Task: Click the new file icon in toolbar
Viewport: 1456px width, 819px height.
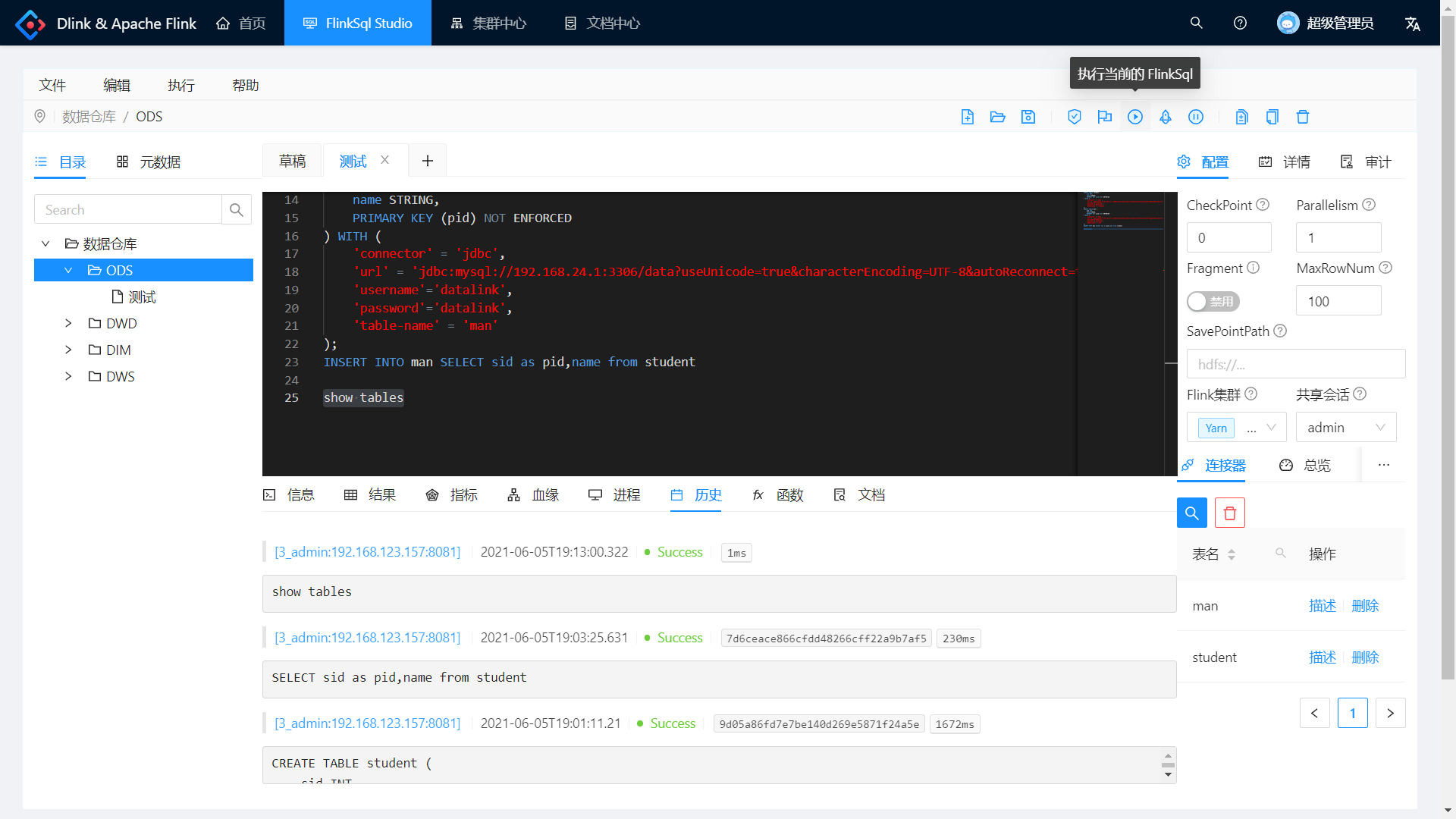Action: coord(968,117)
